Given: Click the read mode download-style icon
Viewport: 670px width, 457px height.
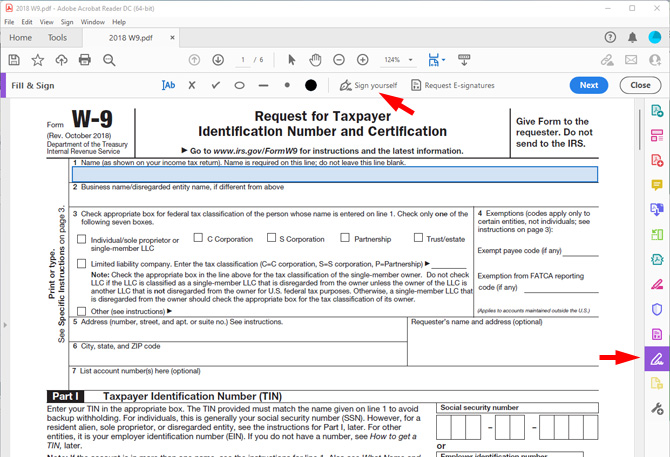Looking at the screenshot, I should pos(464,60).
